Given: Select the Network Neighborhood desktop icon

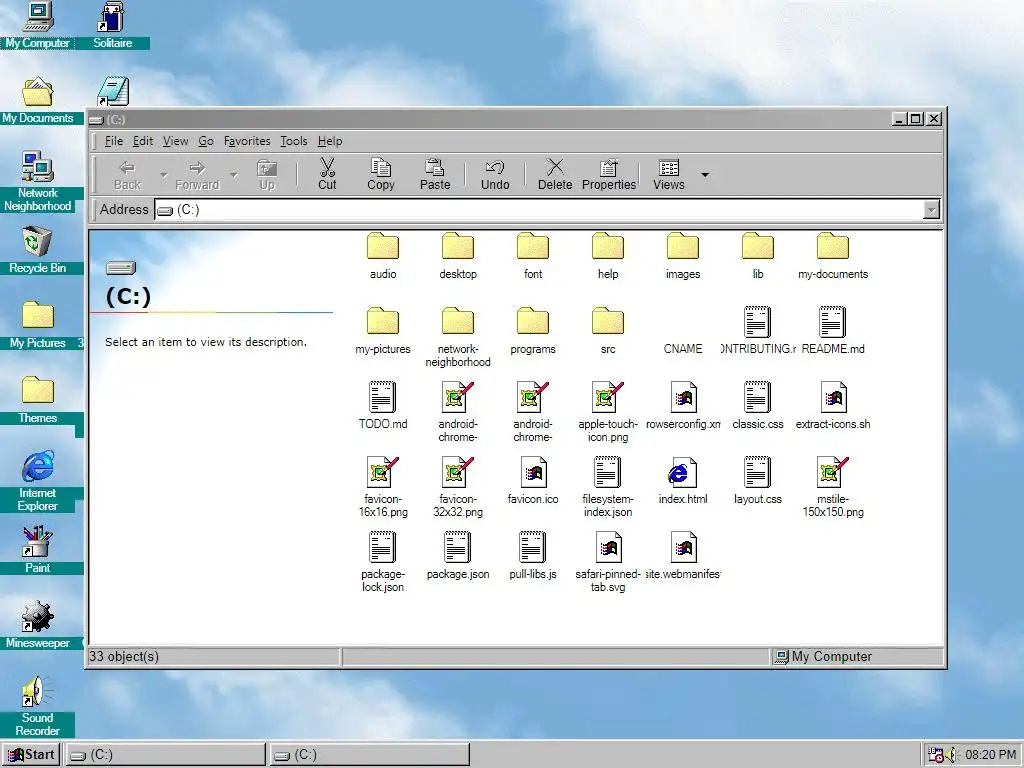Looking at the screenshot, I should (37, 182).
